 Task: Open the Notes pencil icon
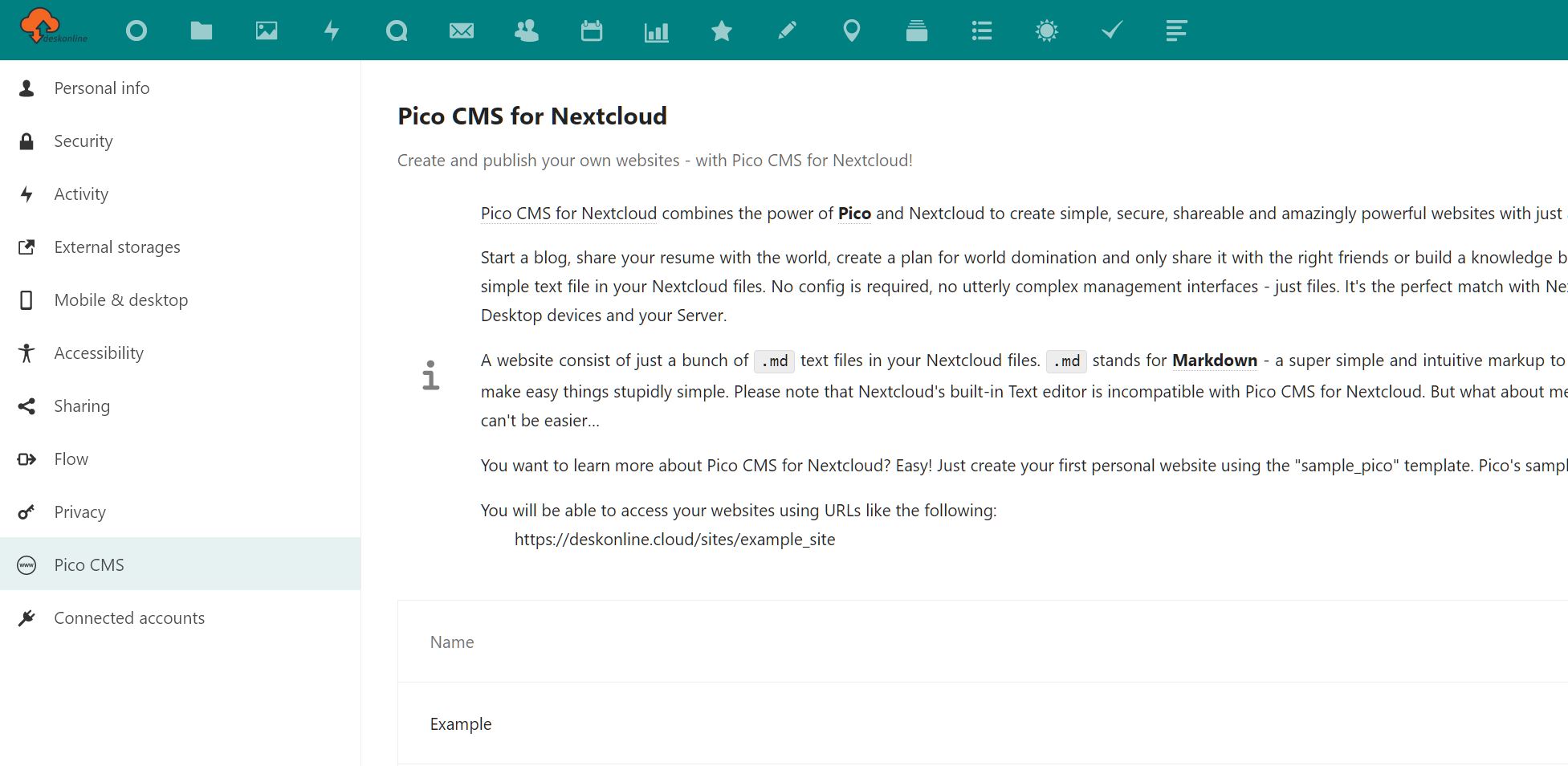pos(787,31)
